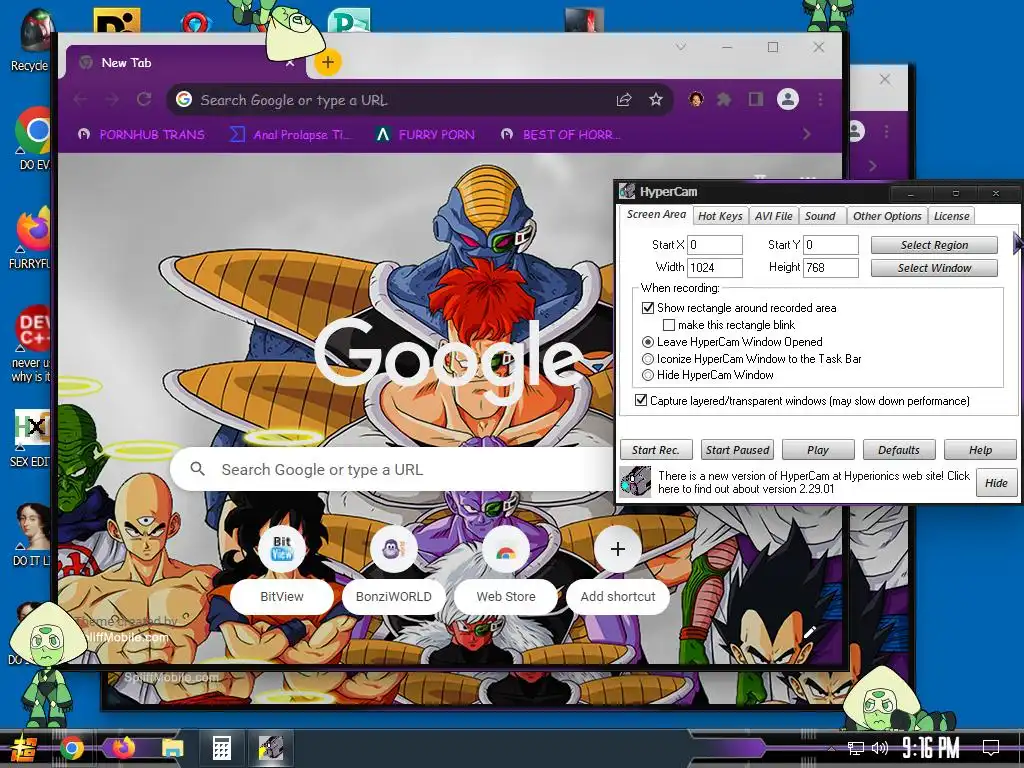
Task: Switch to the License tab
Action: 951,216
